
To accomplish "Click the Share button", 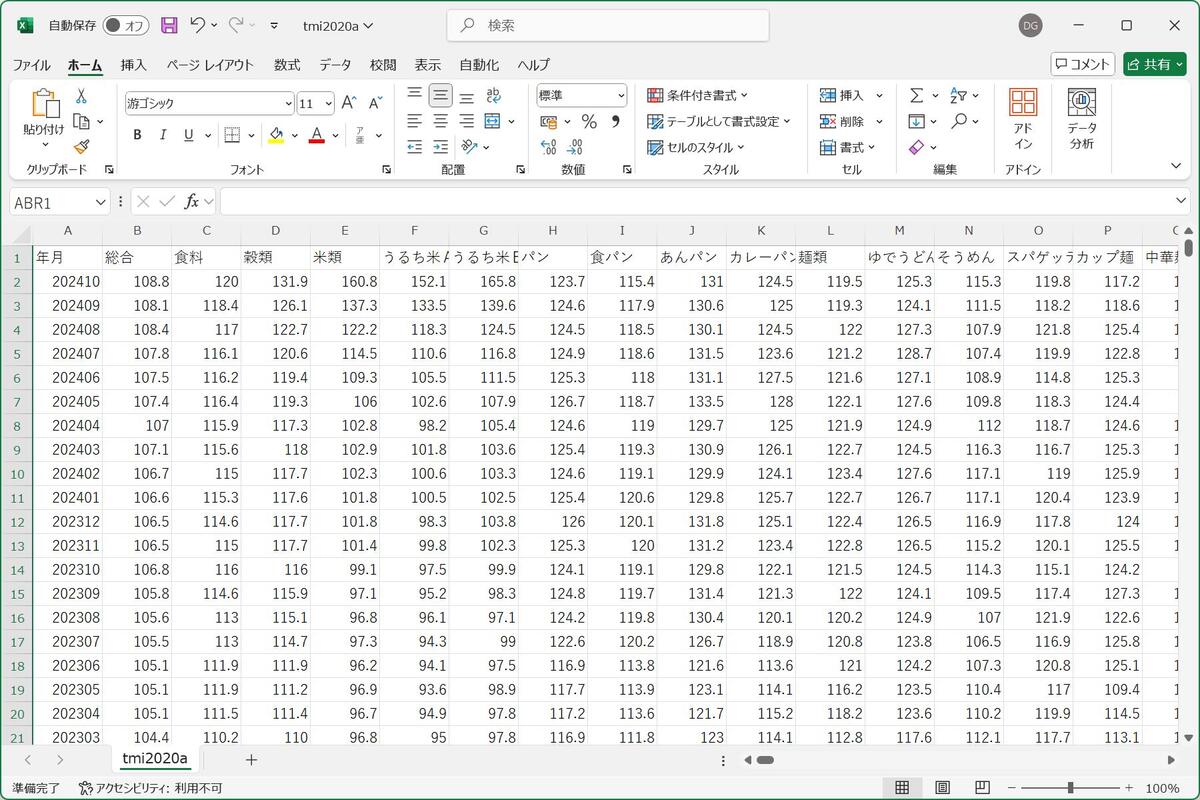I will 1154,64.
